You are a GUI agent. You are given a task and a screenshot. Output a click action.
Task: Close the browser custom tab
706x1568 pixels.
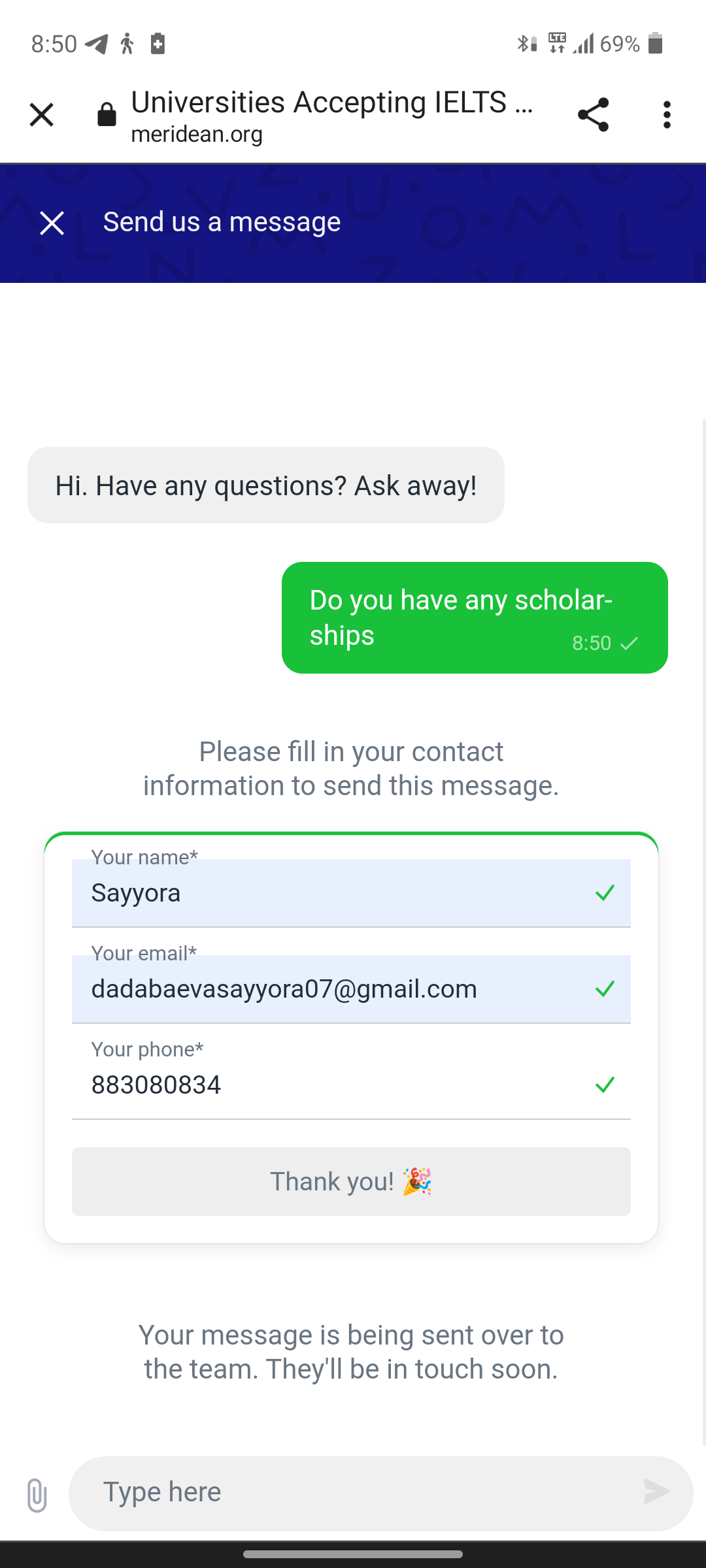click(x=41, y=115)
